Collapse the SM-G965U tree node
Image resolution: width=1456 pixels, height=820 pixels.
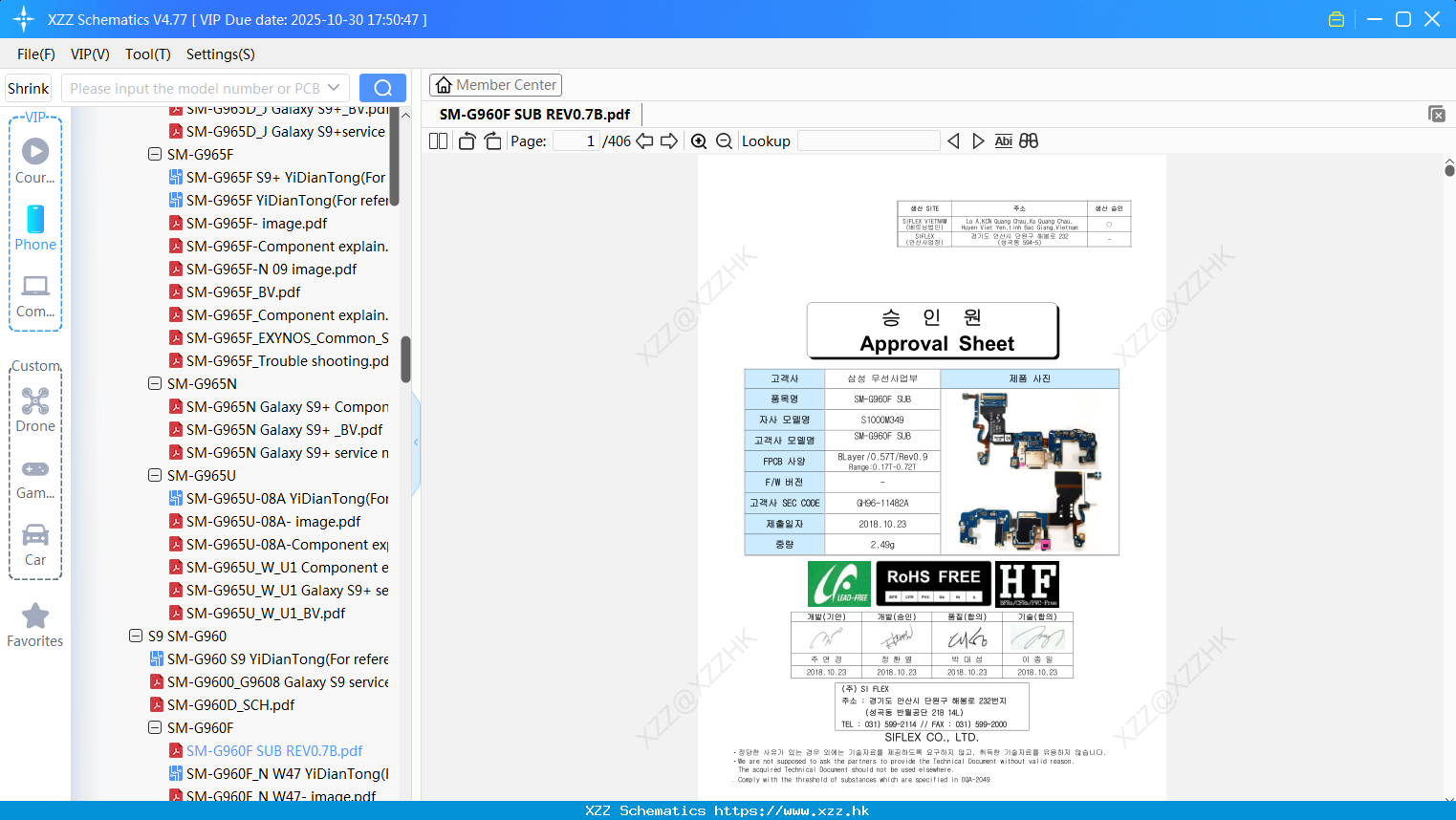click(155, 475)
